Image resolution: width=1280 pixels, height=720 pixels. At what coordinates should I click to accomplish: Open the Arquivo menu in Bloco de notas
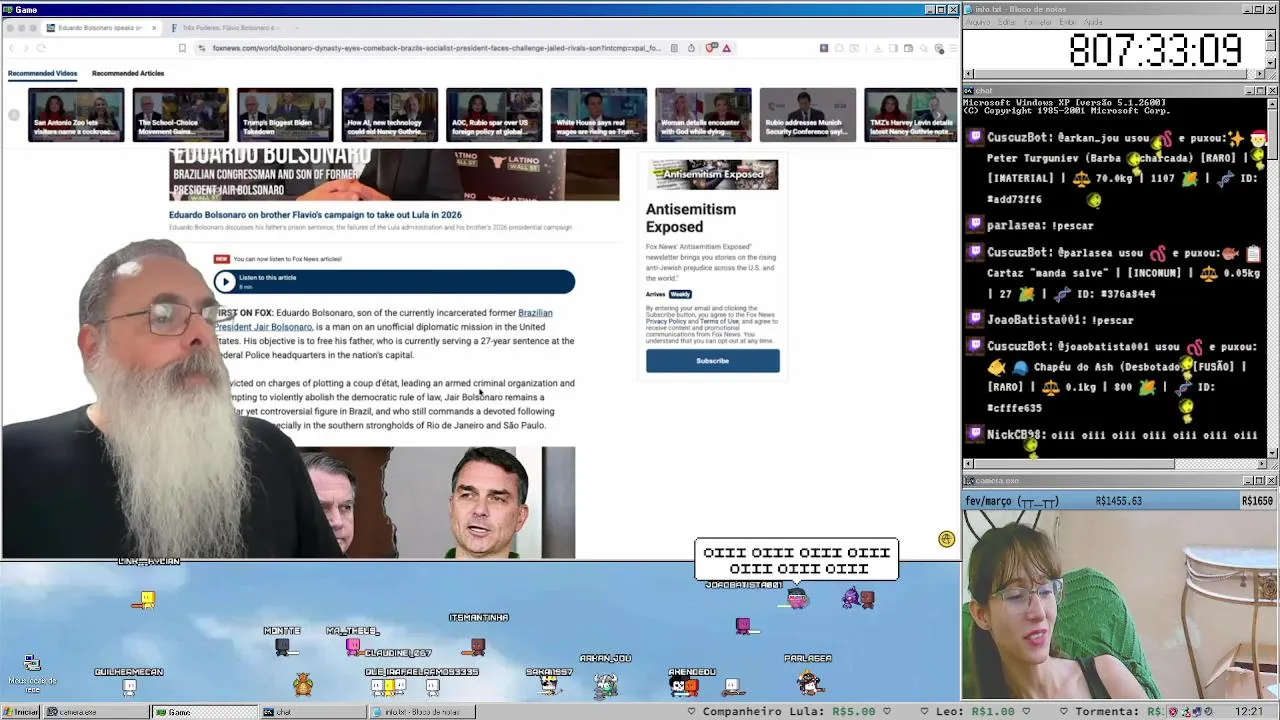pos(977,22)
